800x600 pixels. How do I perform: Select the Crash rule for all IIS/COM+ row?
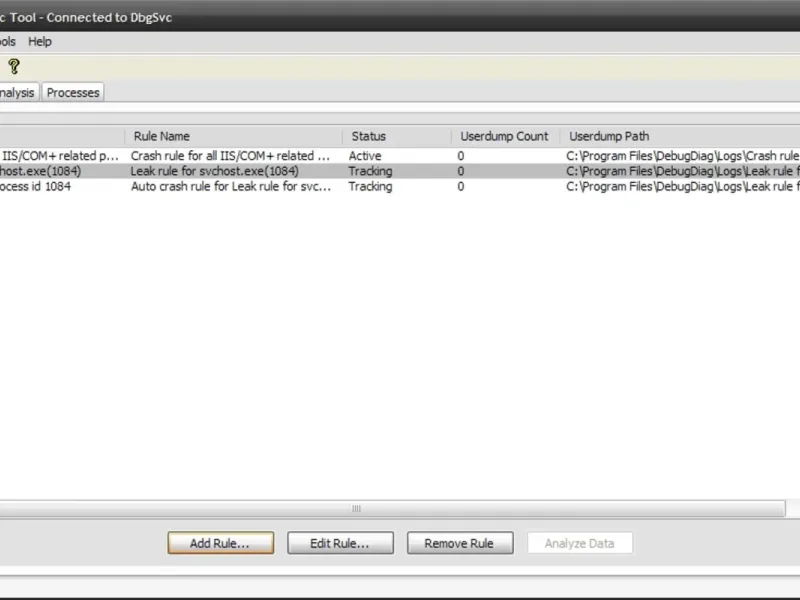(x=400, y=156)
